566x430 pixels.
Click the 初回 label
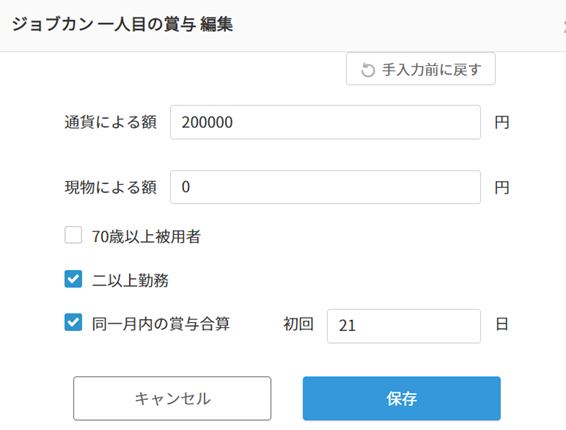(298, 324)
